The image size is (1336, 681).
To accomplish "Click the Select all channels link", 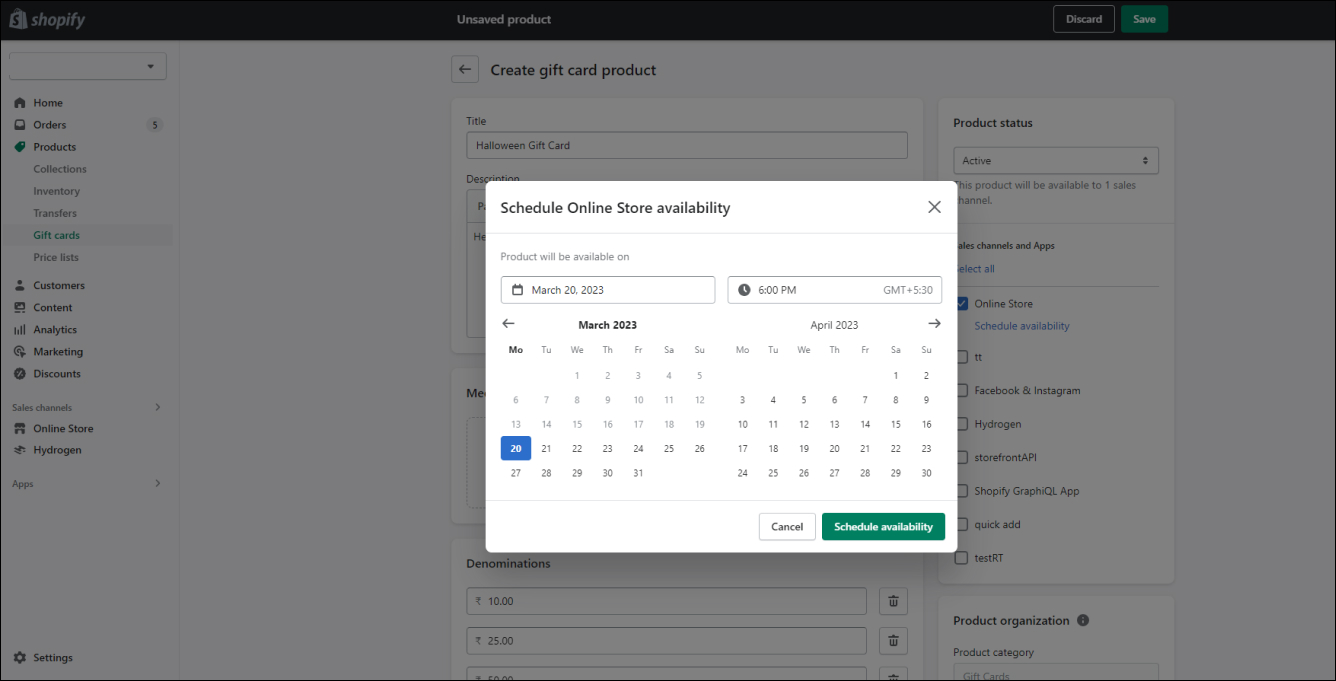I will pyautogui.click(x=975, y=268).
